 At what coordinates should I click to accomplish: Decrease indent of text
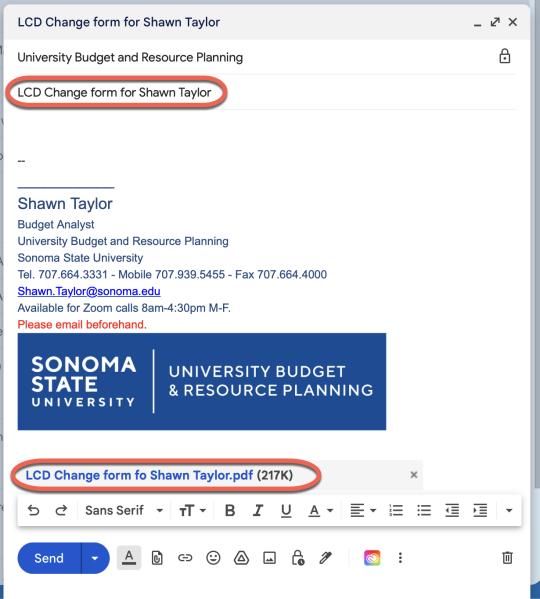click(x=452, y=510)
